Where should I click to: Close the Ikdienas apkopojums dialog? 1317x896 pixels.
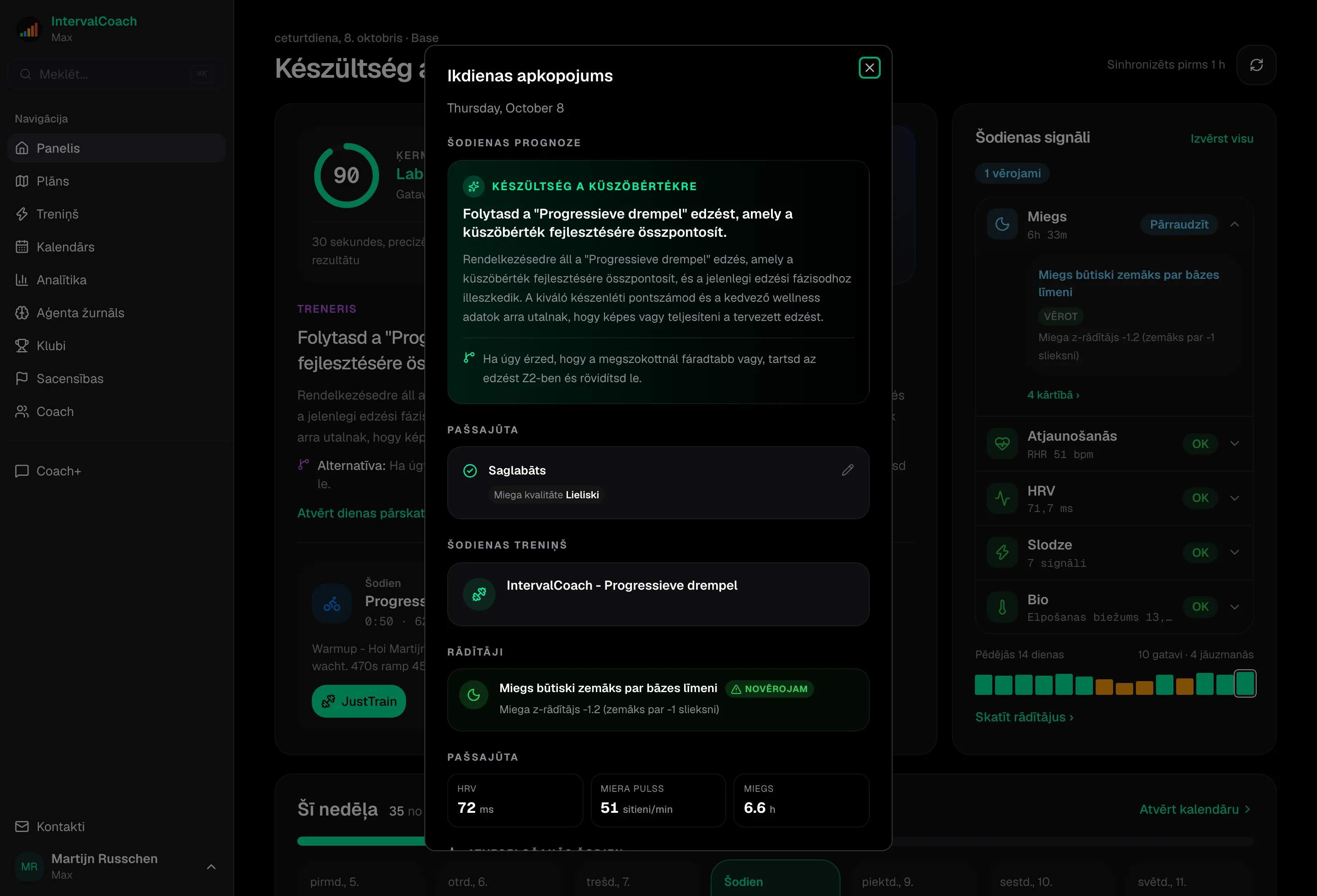[x=869, y=68]
